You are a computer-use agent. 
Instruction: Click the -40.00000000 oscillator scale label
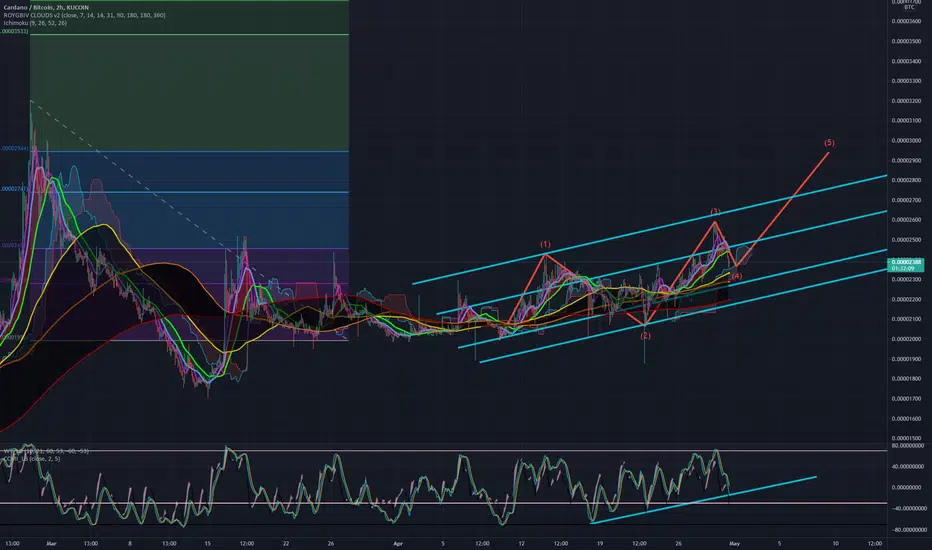pyautogui.click(x=908, y=508)
